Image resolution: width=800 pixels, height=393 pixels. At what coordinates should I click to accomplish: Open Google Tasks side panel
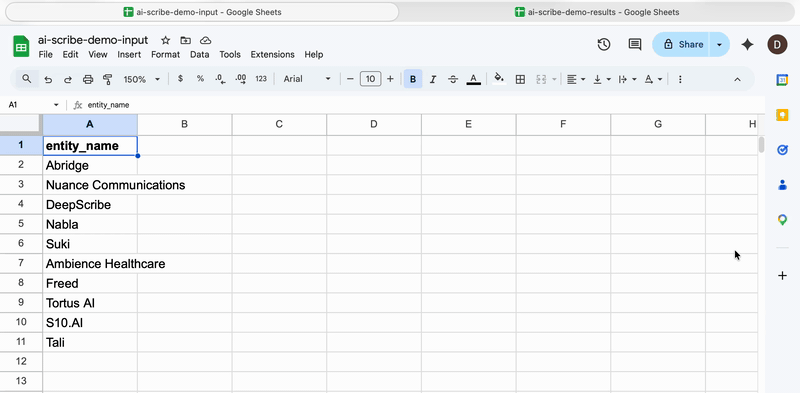point(782,150)
